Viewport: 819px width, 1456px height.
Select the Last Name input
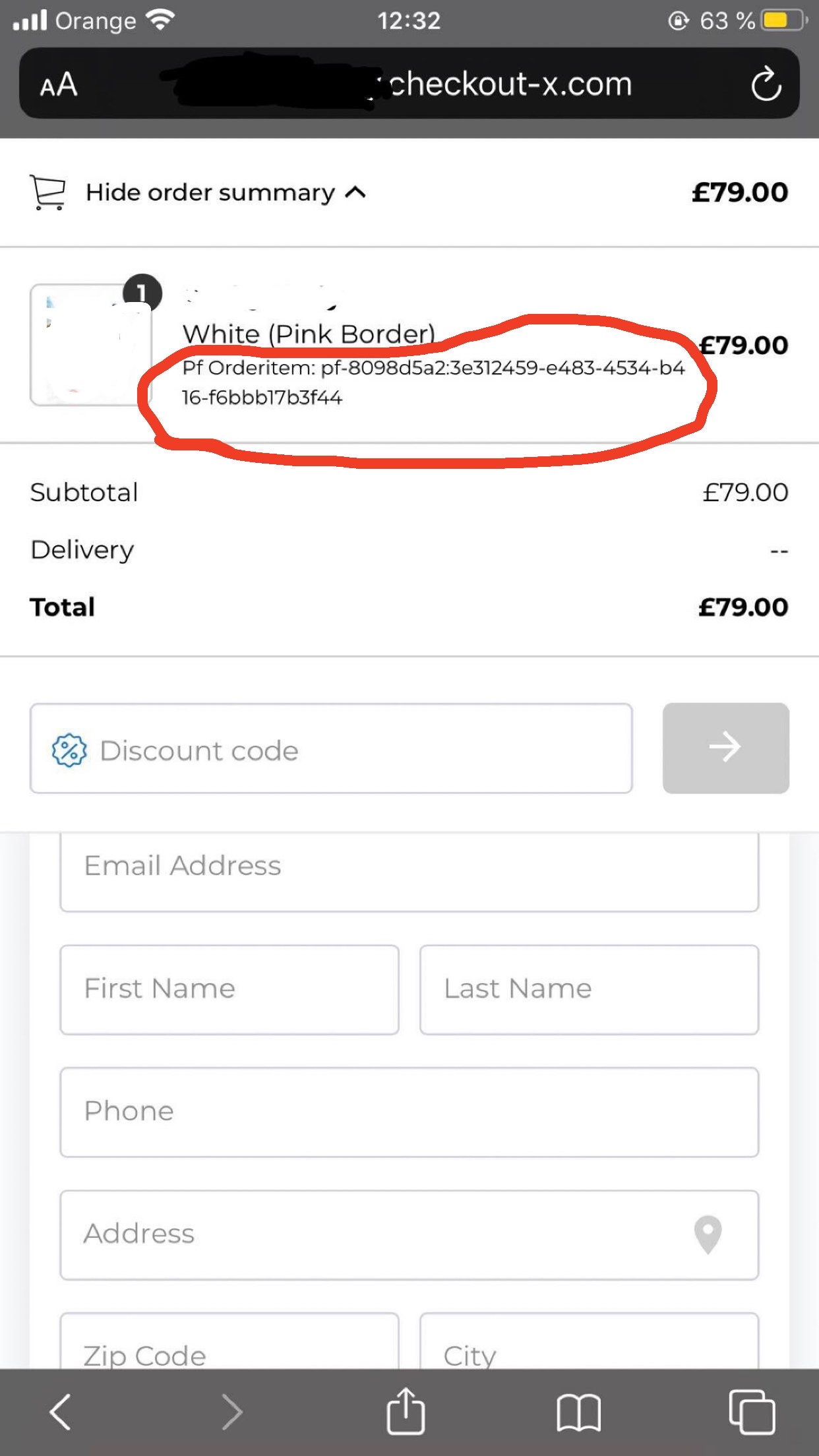tap(589, 989)
